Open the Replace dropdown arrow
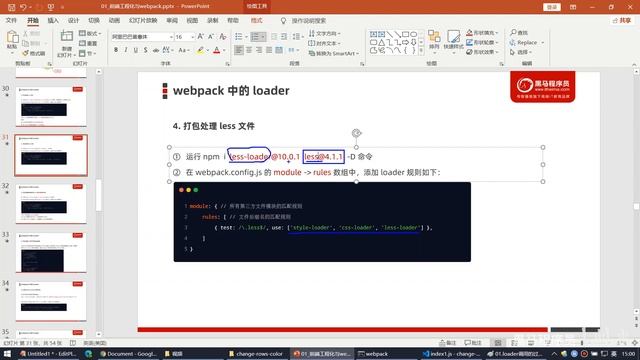The width and height of the screenshot is (640, 360). pyautogui.click(x=543, y=42)
